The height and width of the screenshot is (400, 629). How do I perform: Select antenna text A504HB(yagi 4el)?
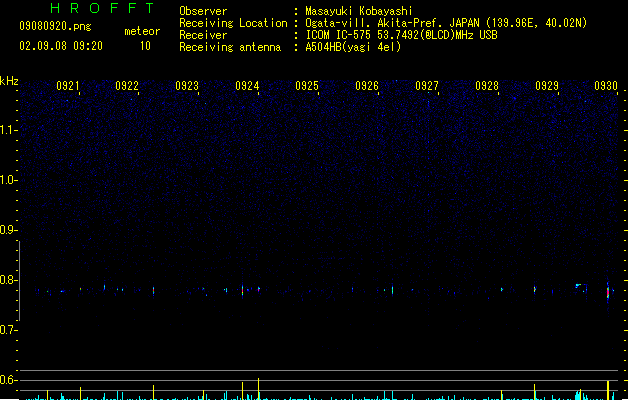click(x=353, y=47)
